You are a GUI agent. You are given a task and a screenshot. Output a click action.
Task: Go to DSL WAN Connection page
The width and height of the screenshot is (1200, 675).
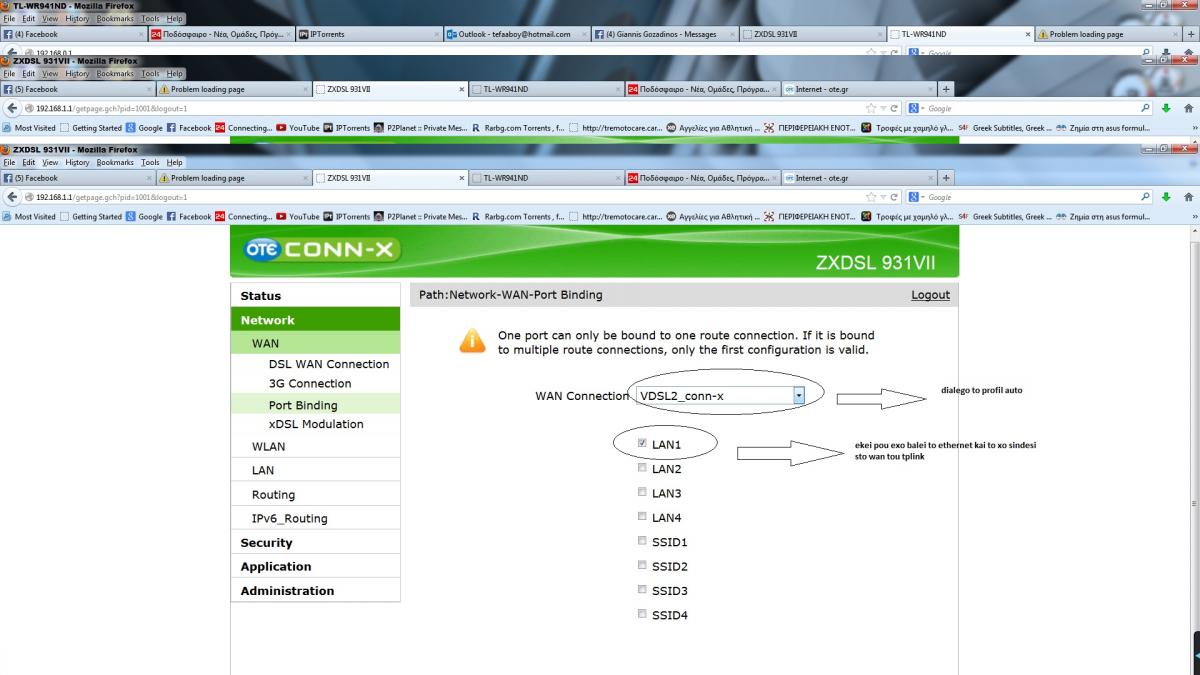329,364
